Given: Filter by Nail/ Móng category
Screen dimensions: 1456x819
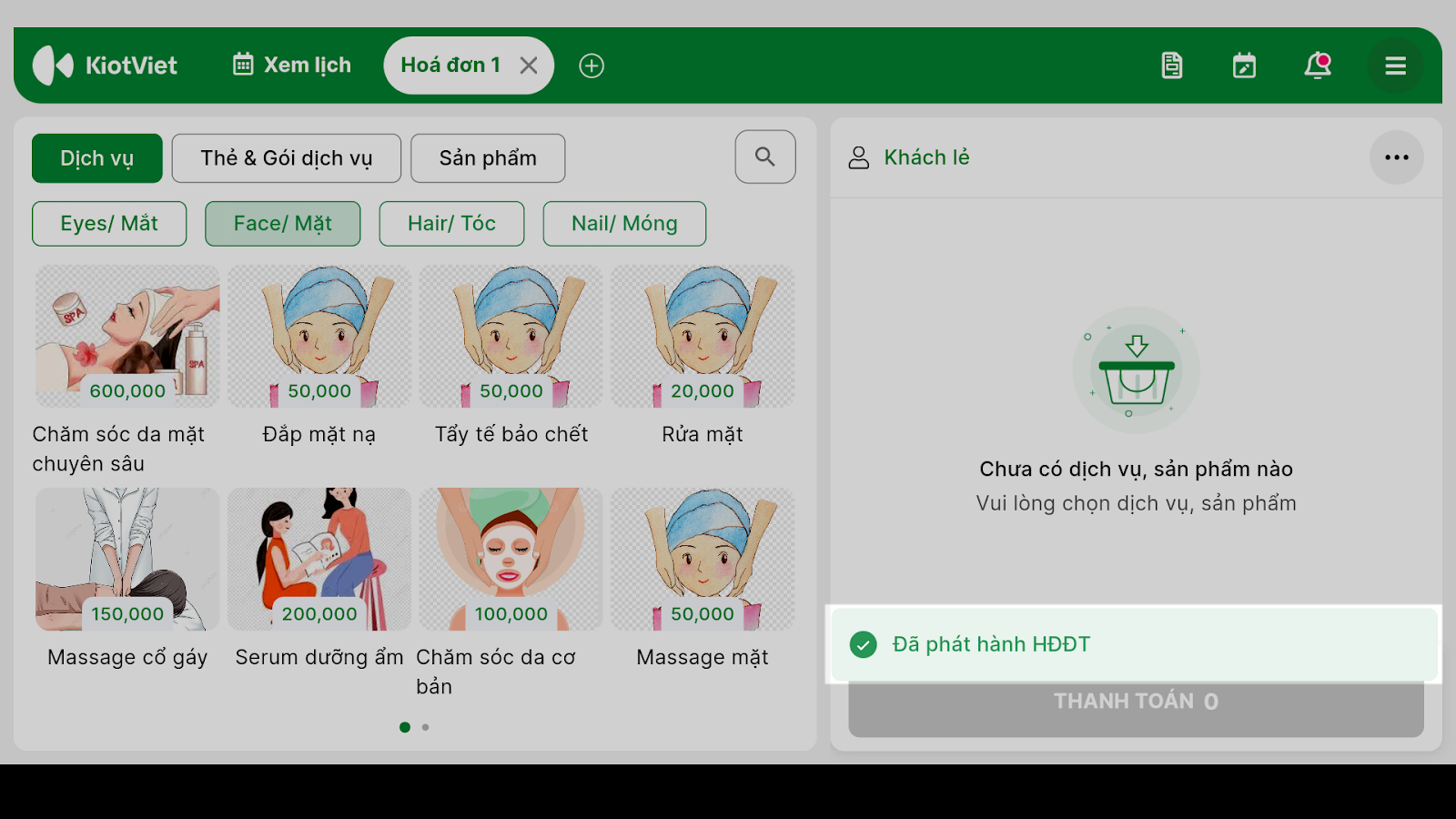Looking at the screenshot, I should [624, 224].
